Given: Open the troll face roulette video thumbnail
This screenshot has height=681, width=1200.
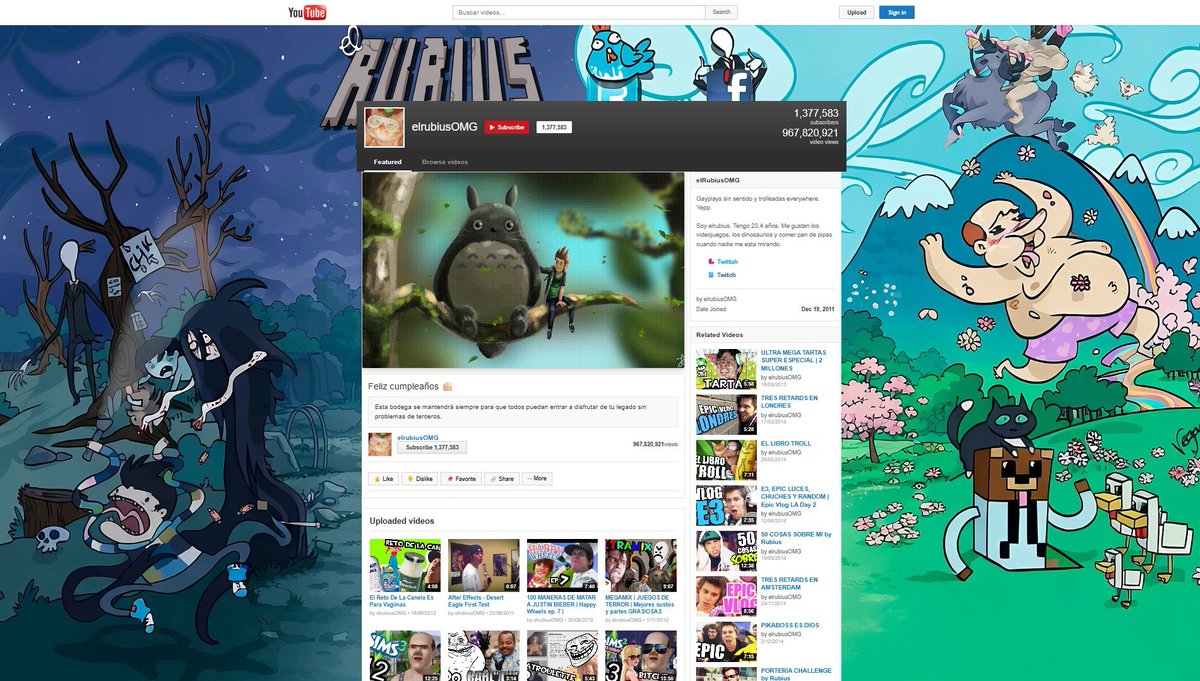Looking at the screenshot, I should tap(562, 655).
